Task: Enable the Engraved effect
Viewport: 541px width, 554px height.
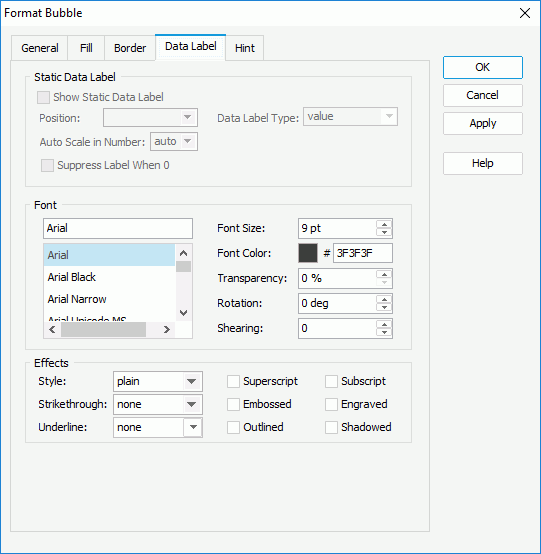Action: 331,405
